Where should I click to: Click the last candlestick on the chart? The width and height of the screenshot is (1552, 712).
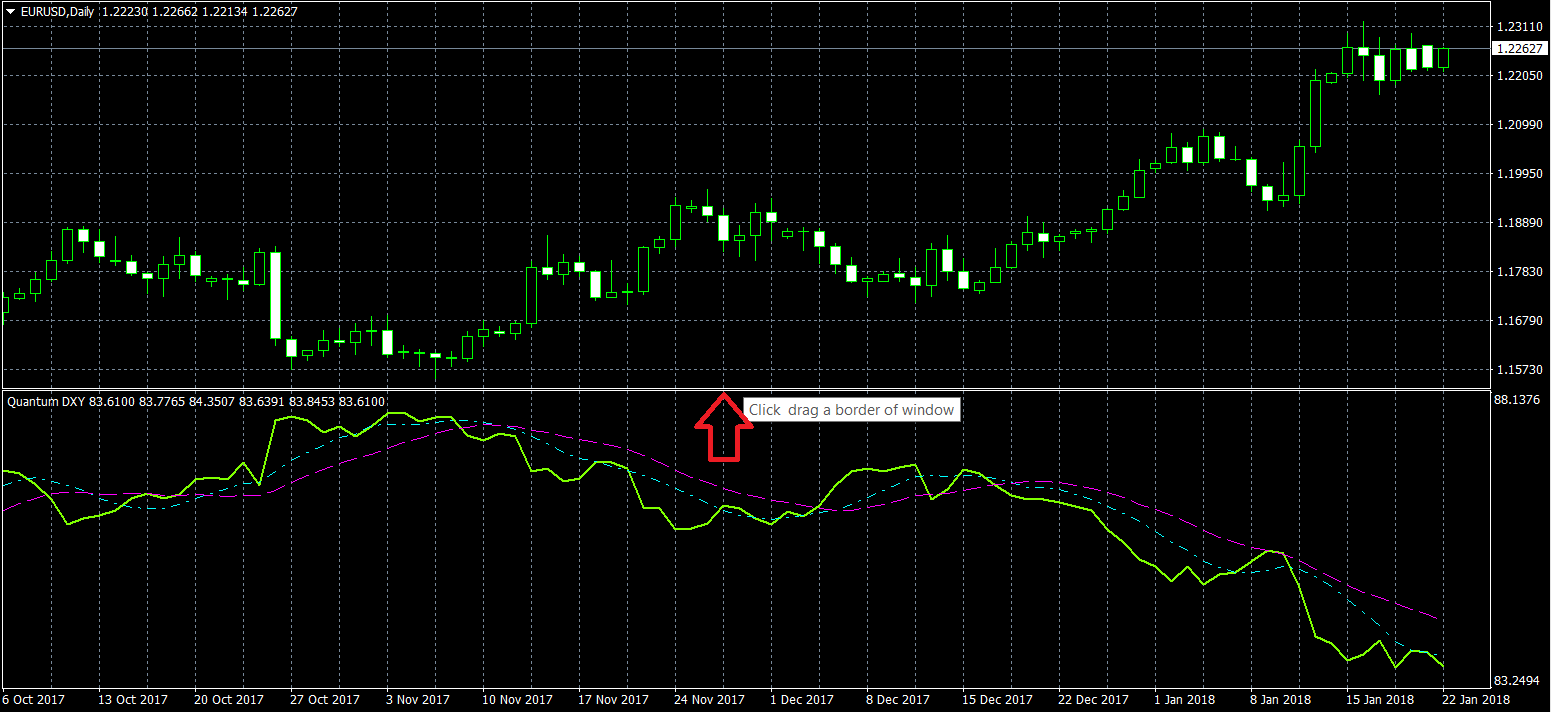coord(1443,58)
